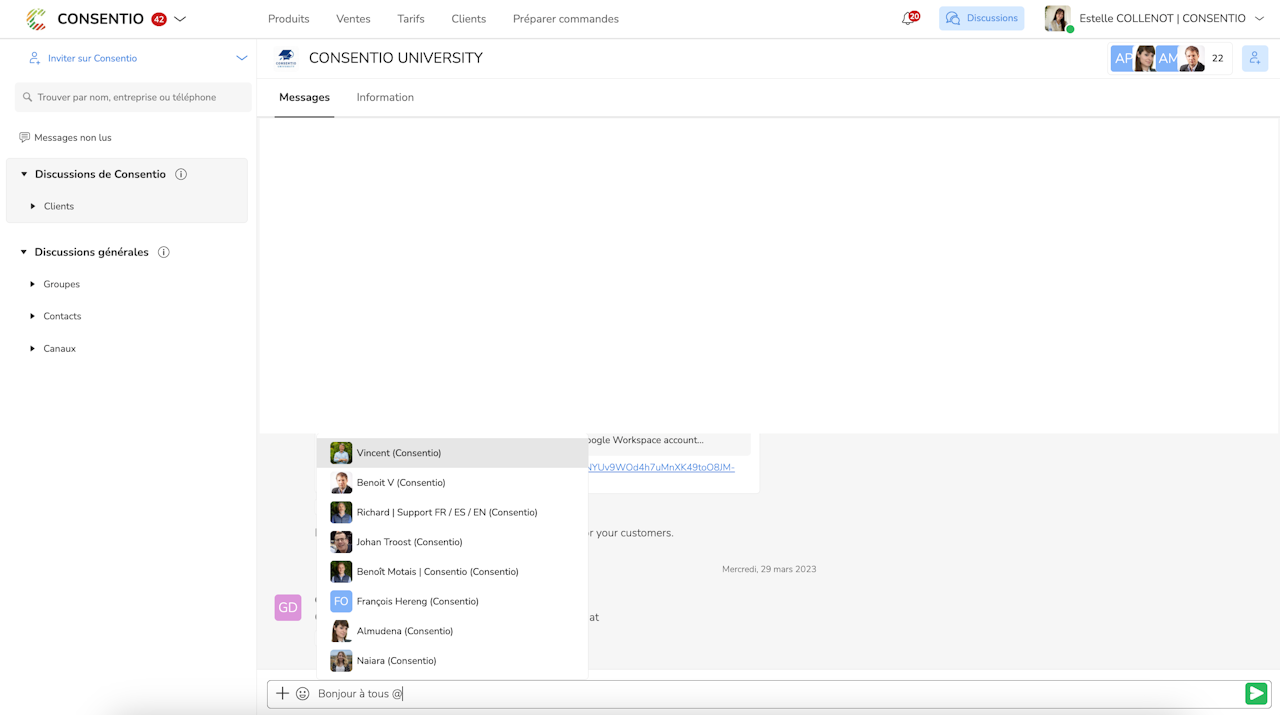
Task: Mention Vincent (Consentio)
Action: tap(452, 453)
